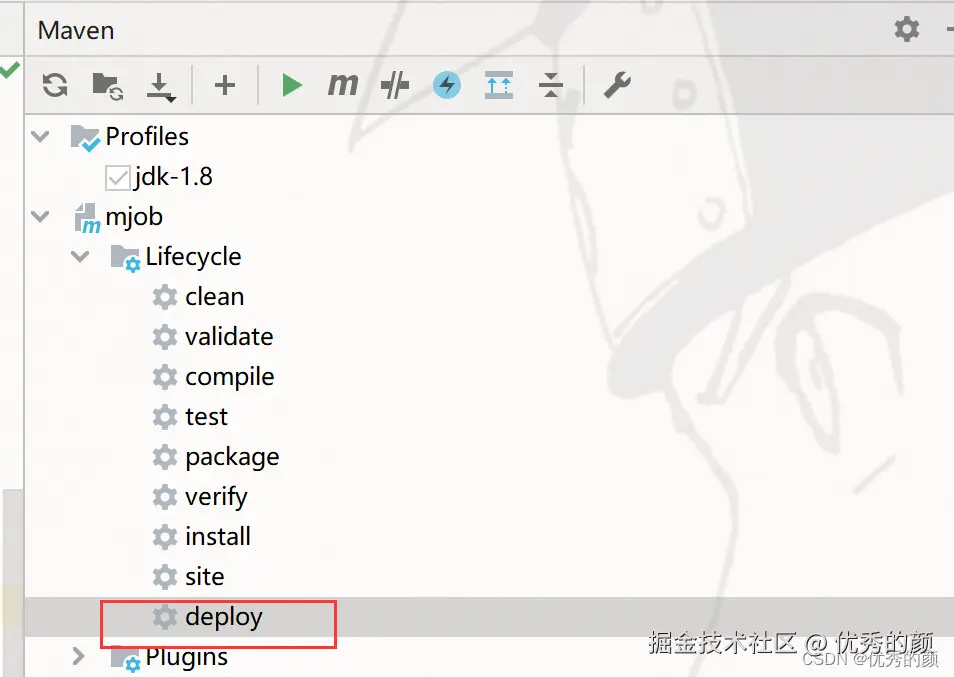Select the Profiles folder icon
This screenshot has width=954, height=677.
coord(85,137)
